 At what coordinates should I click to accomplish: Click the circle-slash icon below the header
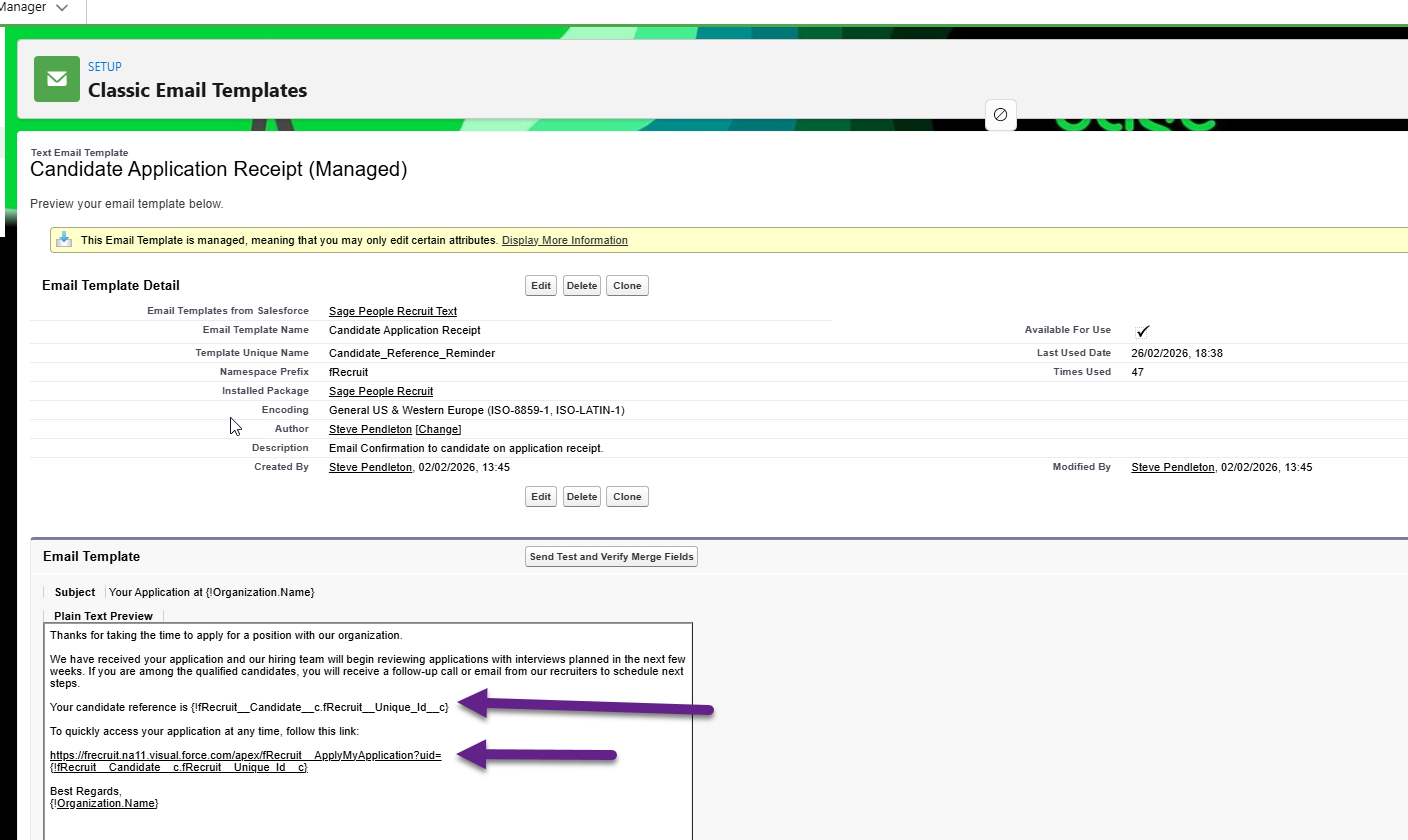coord(1000,115)
